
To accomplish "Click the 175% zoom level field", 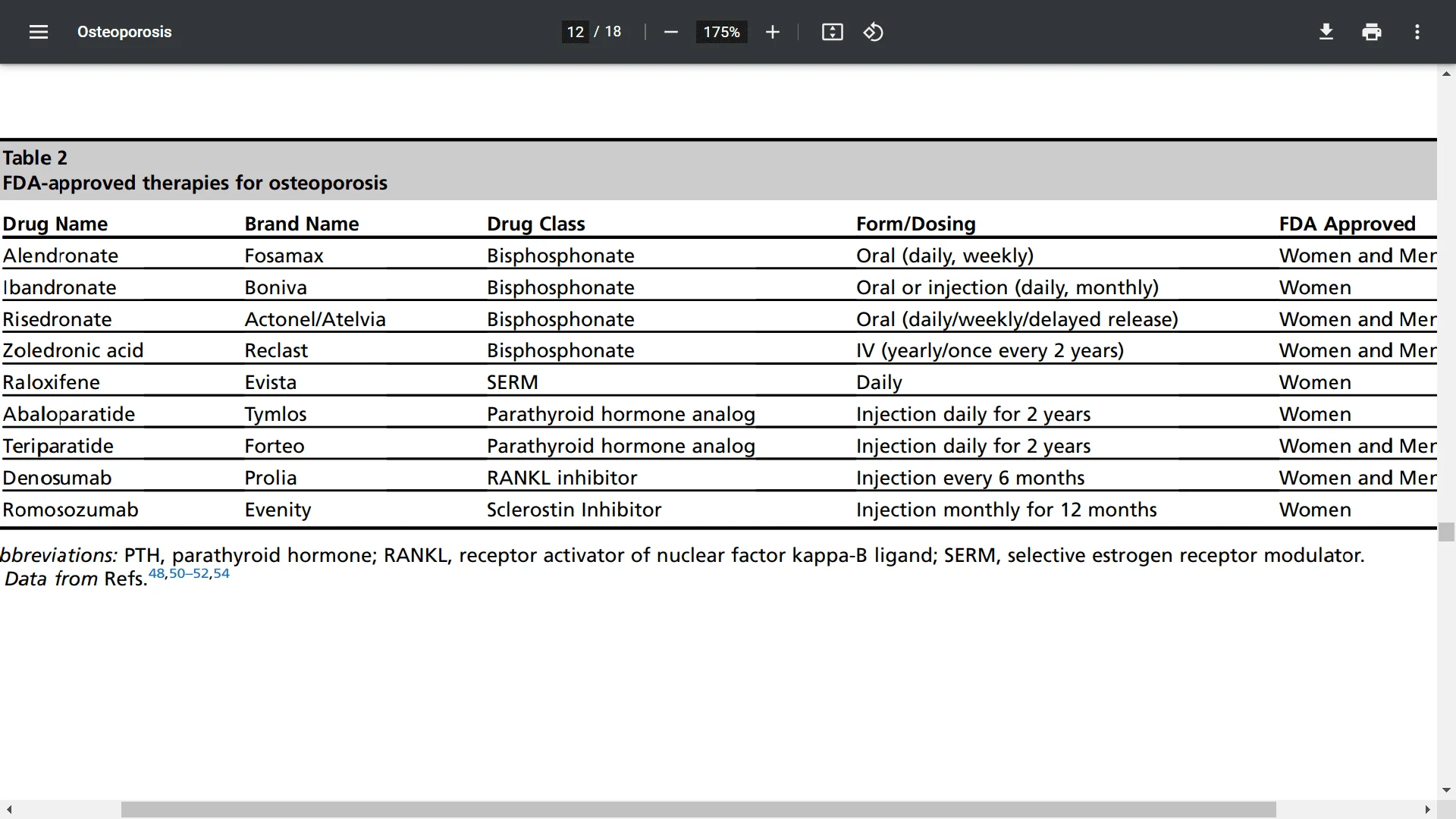I will tap(721, 32).
